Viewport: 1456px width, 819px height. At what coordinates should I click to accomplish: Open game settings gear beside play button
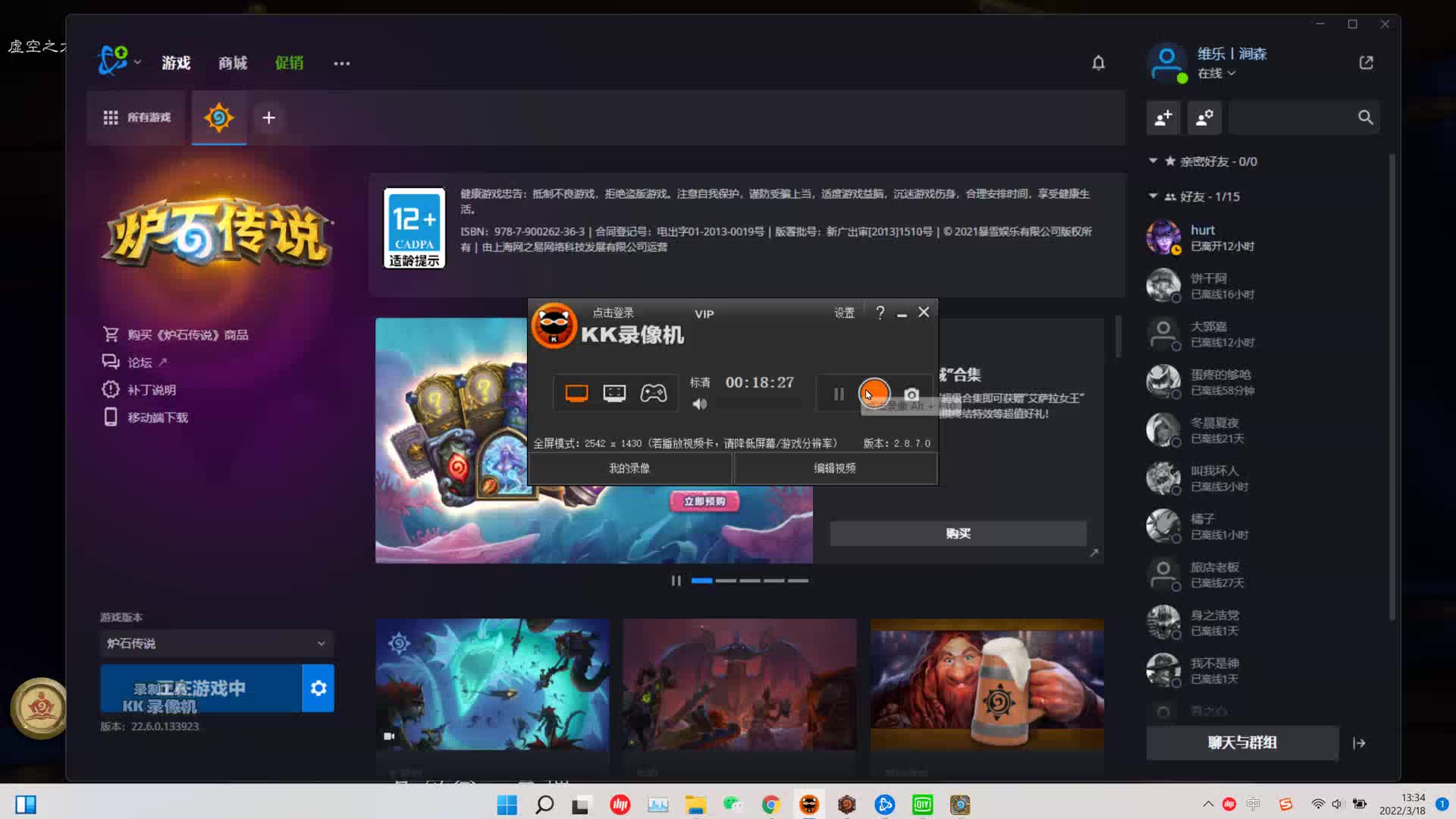pyautogui.click(x=318, y=688)
